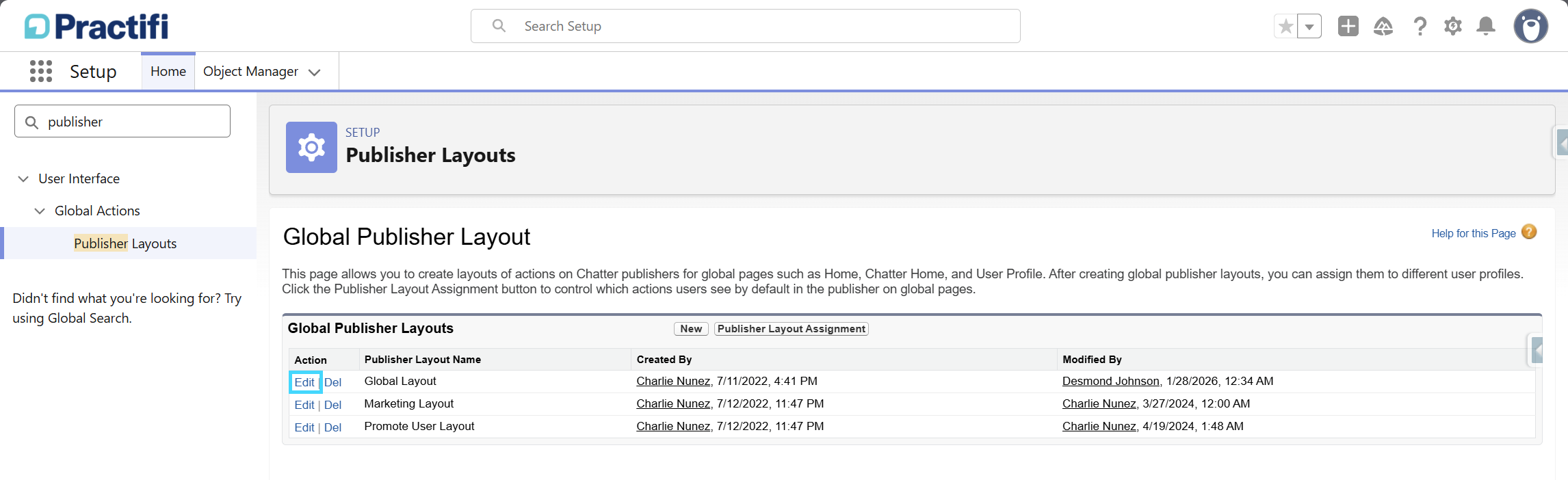
Task: Click the Publisher Layout Name column header
Action: click(423, 360)
